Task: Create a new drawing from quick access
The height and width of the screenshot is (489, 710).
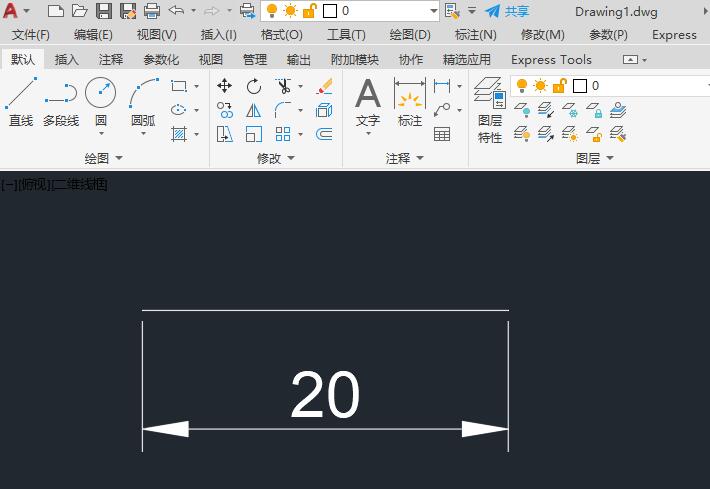Action: pyautogui.click(x=56, y=10)
